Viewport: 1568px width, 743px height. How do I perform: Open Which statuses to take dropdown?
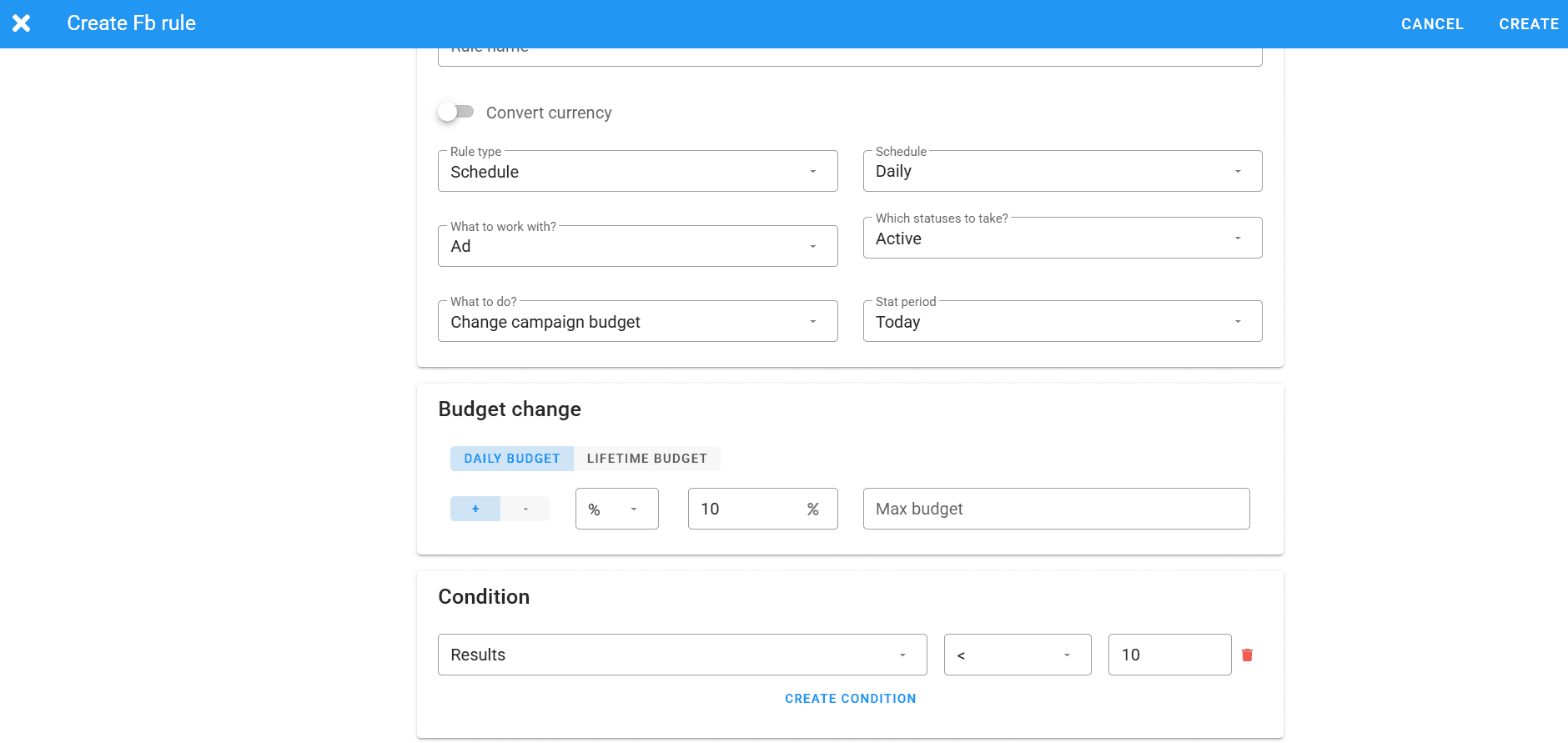tap(1062, 238)
